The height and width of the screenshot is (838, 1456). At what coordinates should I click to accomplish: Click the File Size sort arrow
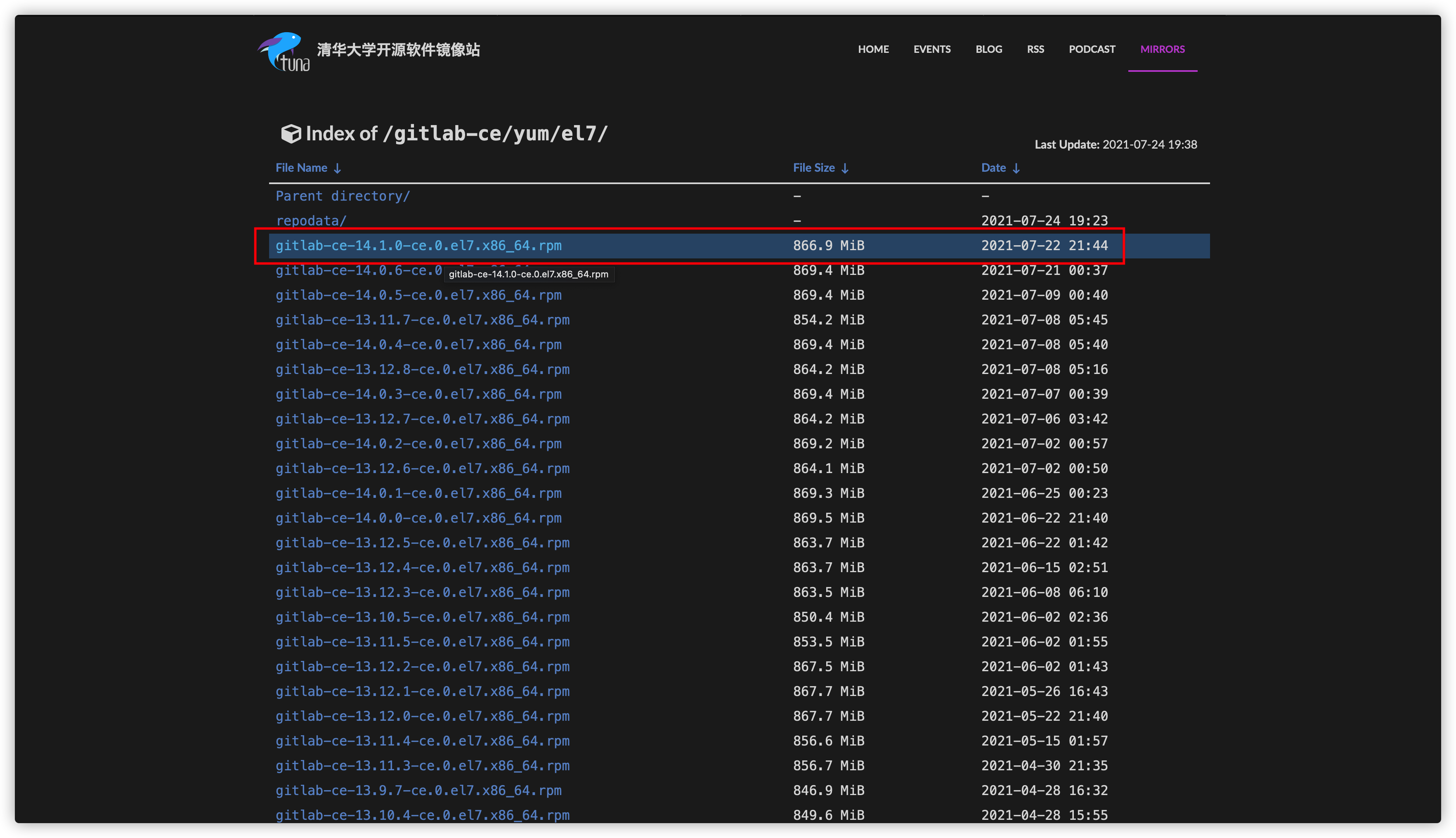pos(845,168)
